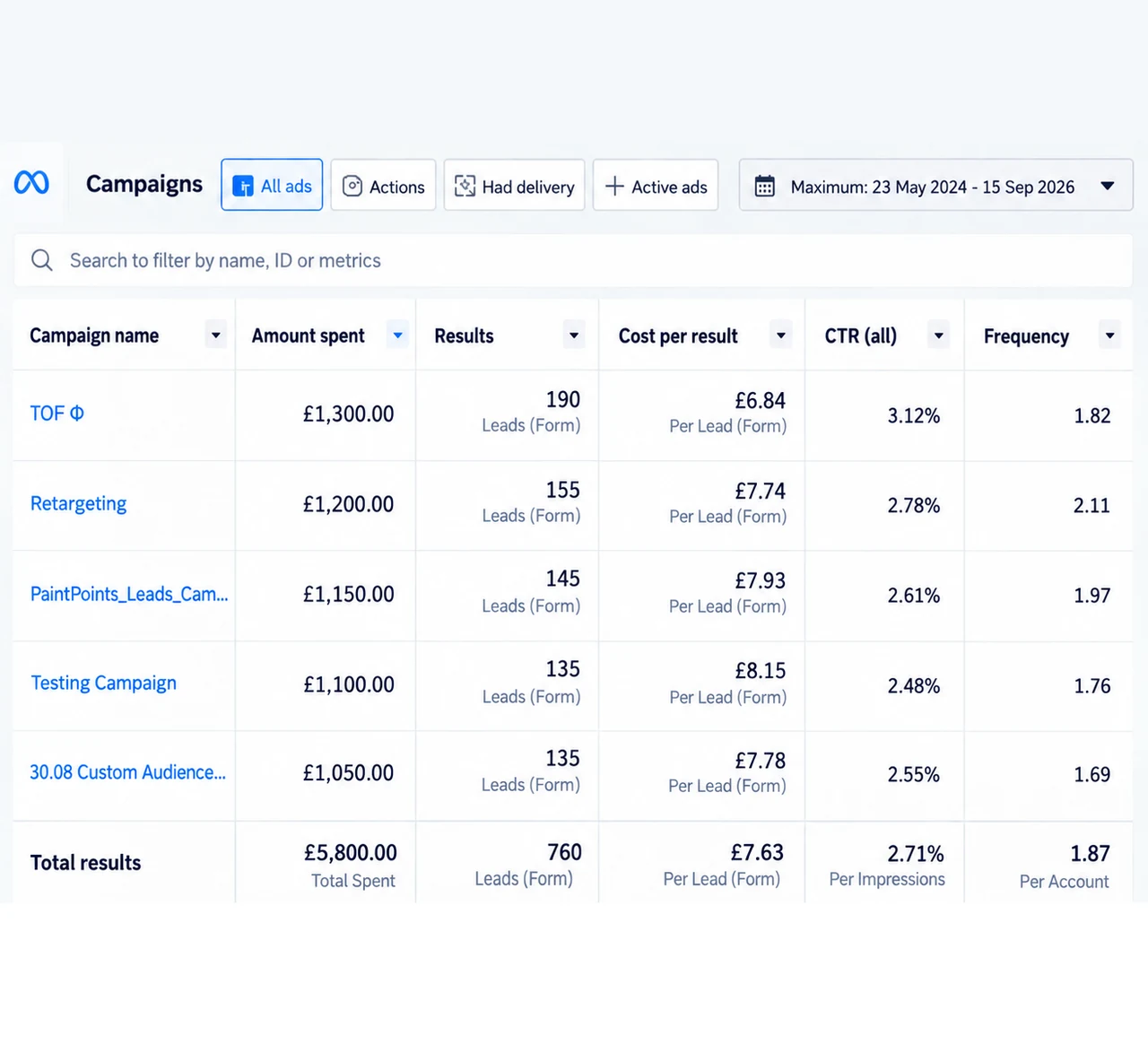Viewport: 1148px width, 1045px height.
Task: Click the Results column header label
Action: click(464, 335)
